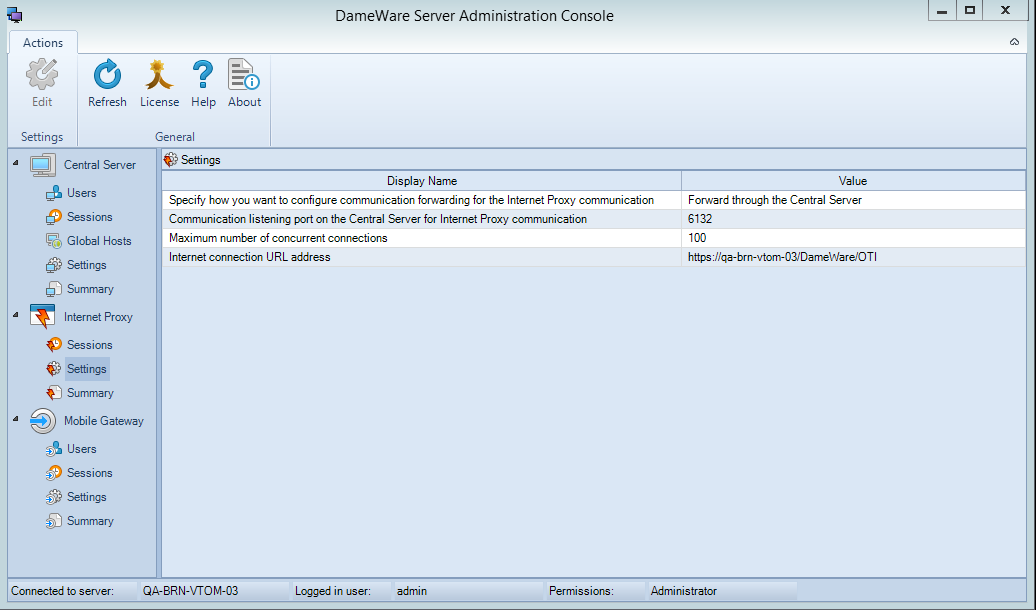Click the 'admin' logged in user field
This screenshot has width=1036, height=610.
tap(412, 591)
